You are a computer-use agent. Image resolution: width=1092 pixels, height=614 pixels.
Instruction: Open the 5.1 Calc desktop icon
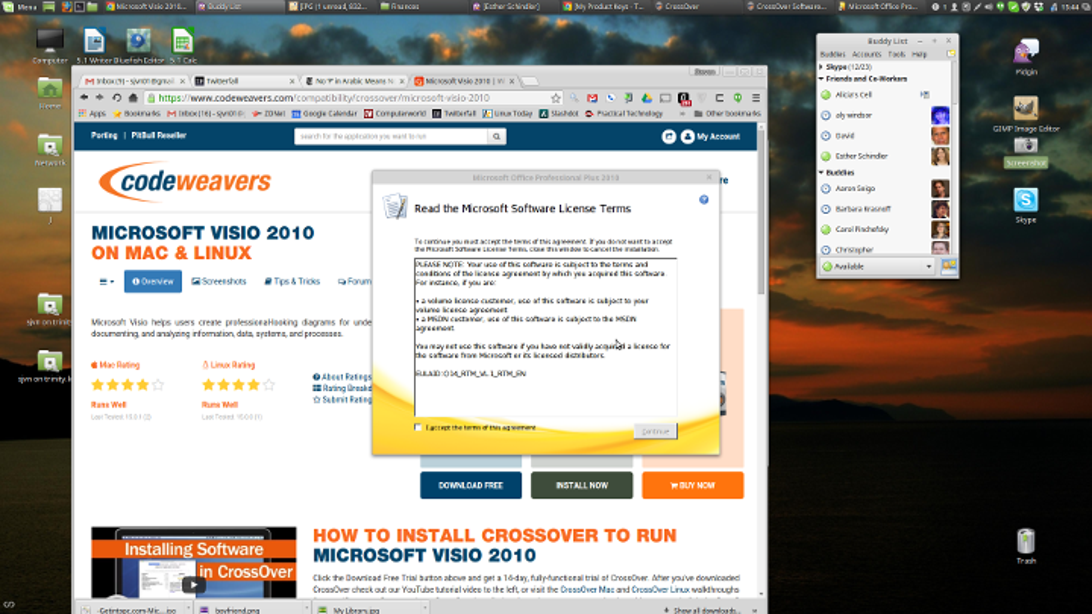(182, 46)
